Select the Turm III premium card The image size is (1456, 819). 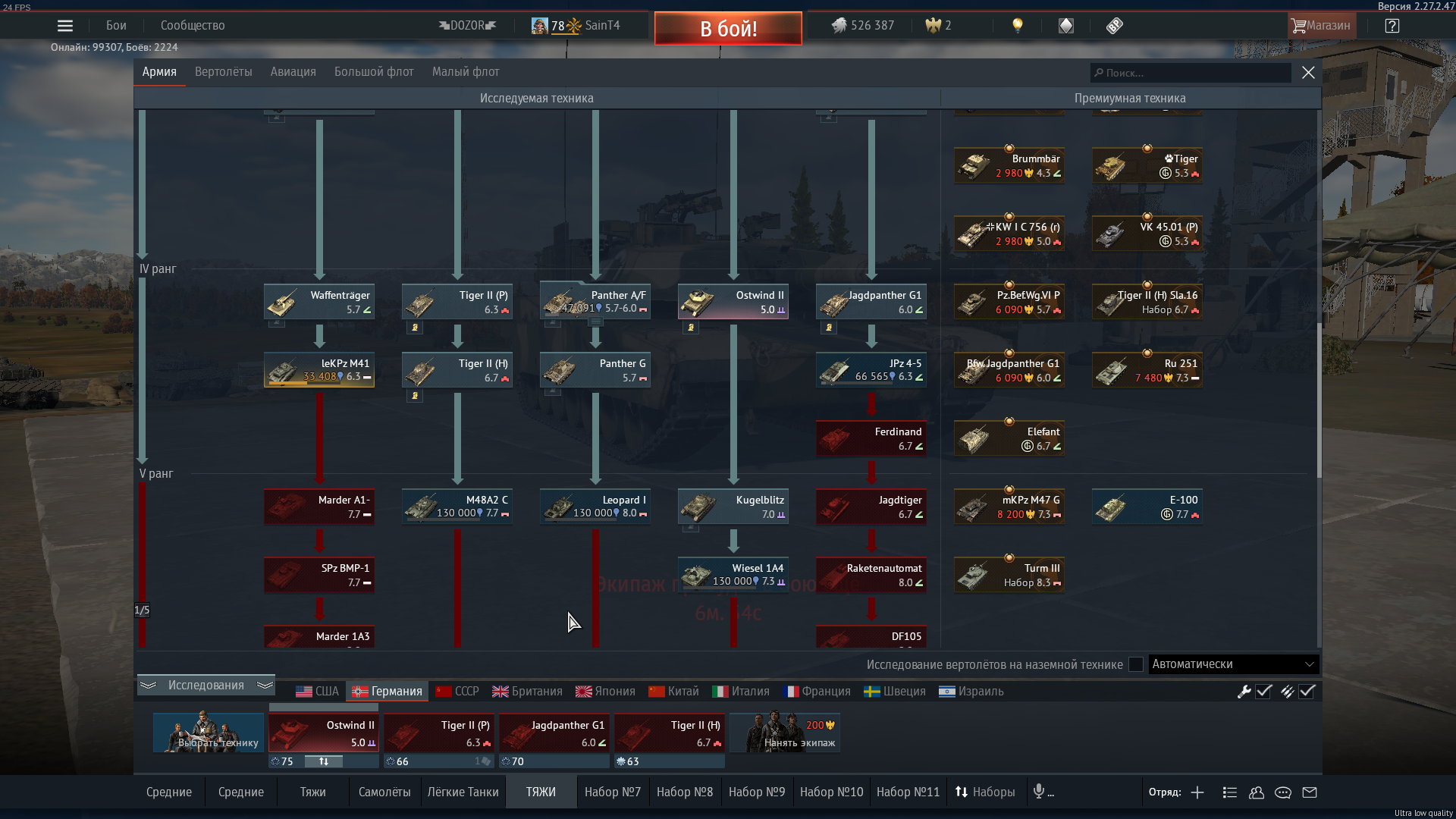[x=1009, y=575]
